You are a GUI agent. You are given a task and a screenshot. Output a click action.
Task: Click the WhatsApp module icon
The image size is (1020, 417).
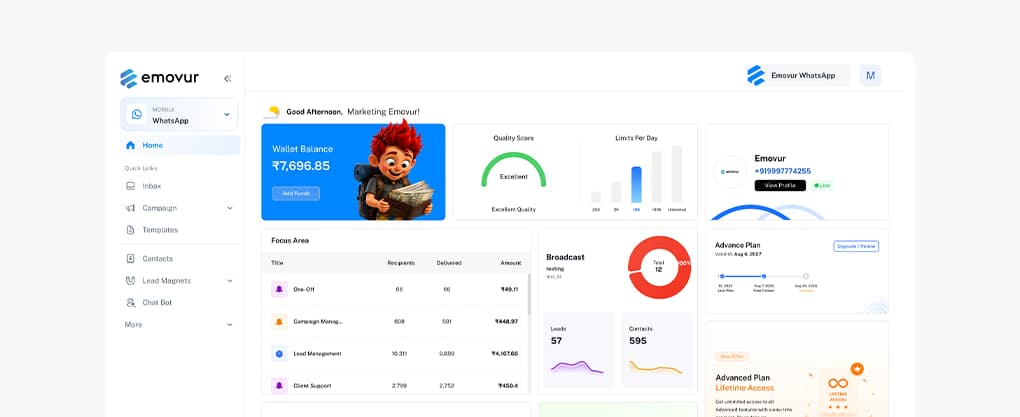(137, 114)
